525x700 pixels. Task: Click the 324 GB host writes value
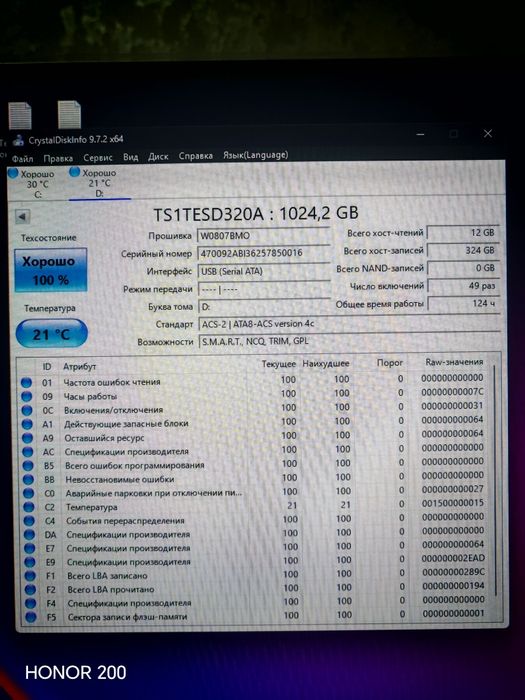[463, 250]
